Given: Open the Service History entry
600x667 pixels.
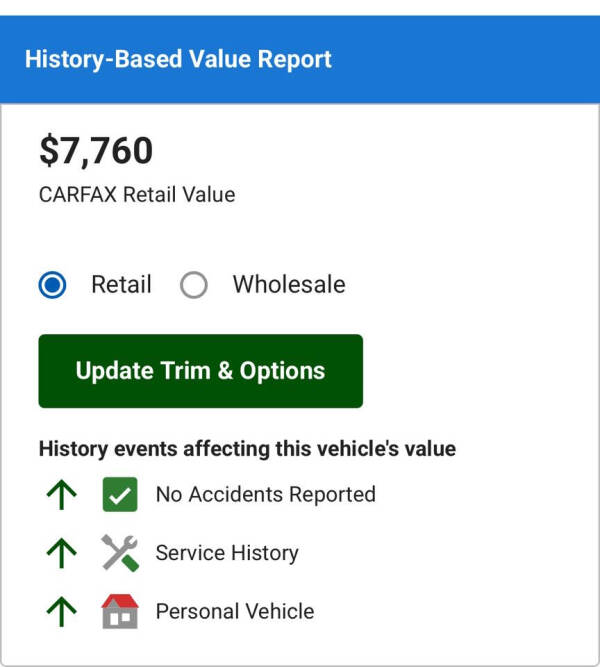Looking at the screenshot, I should click(x=227, y=553).
